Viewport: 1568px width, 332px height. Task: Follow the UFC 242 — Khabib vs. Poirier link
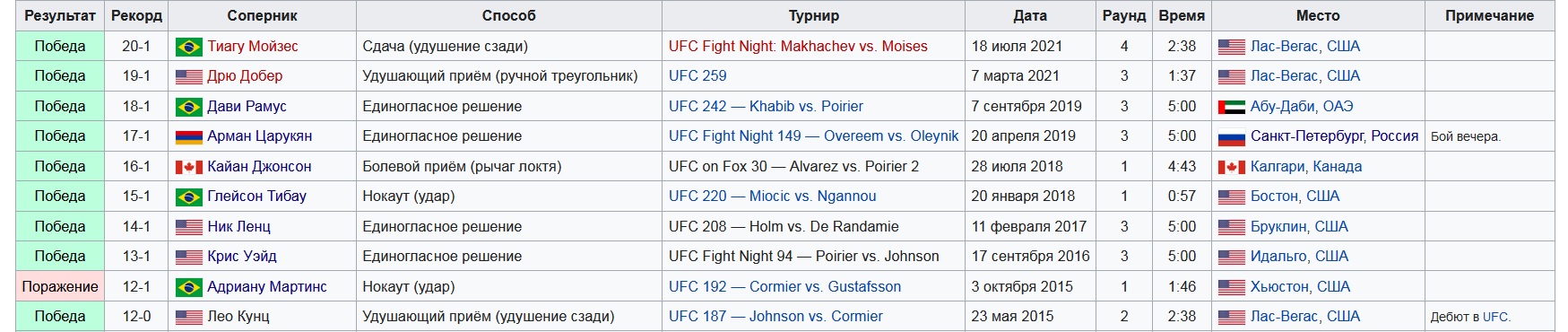coord(766,107)
